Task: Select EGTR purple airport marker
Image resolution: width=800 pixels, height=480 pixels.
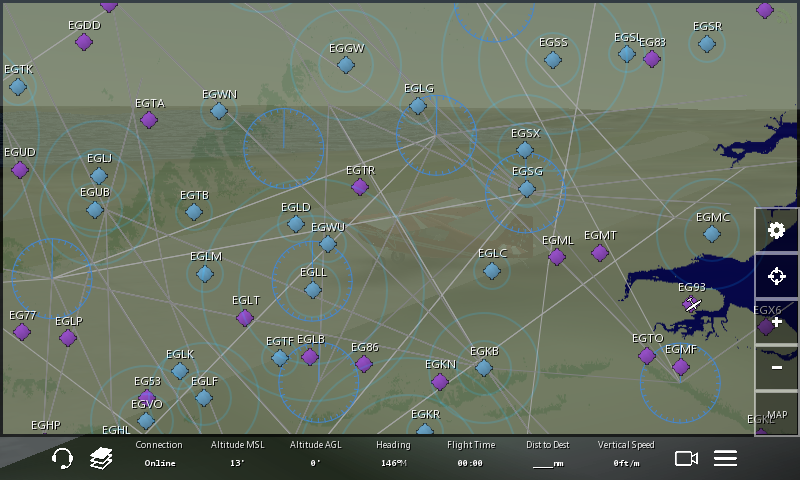Action: tap(360, 187)
